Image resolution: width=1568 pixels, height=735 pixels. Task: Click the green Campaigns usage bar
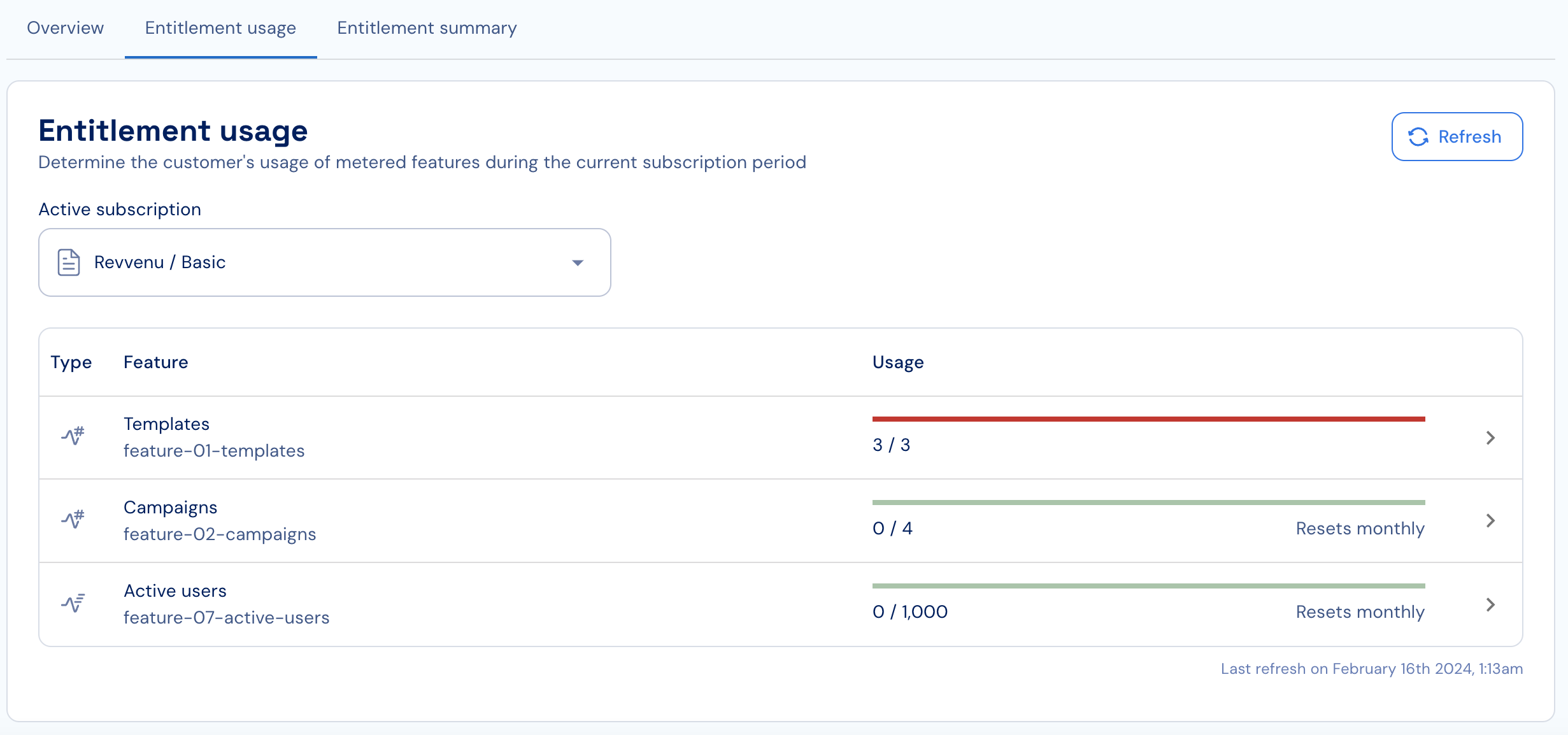1148,503
